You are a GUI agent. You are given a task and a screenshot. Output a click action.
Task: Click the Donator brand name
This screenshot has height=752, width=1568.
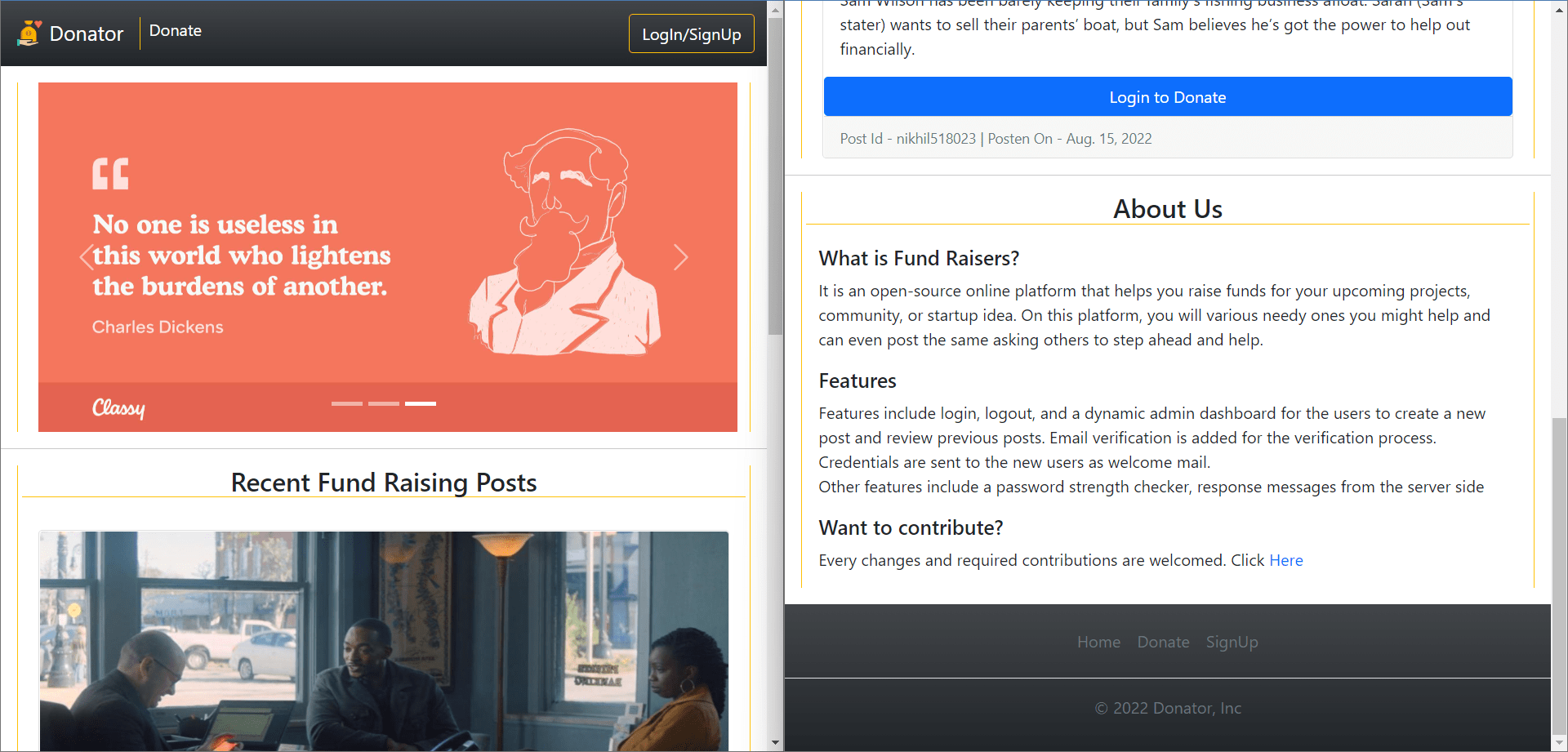click(x=86, y=33)
